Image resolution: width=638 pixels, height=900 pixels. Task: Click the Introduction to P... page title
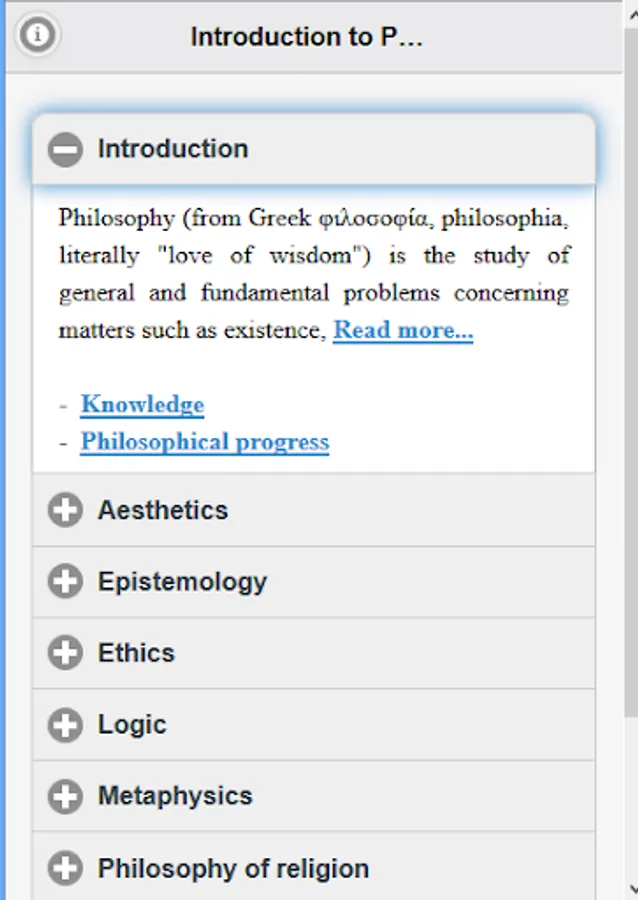(307, 37)
